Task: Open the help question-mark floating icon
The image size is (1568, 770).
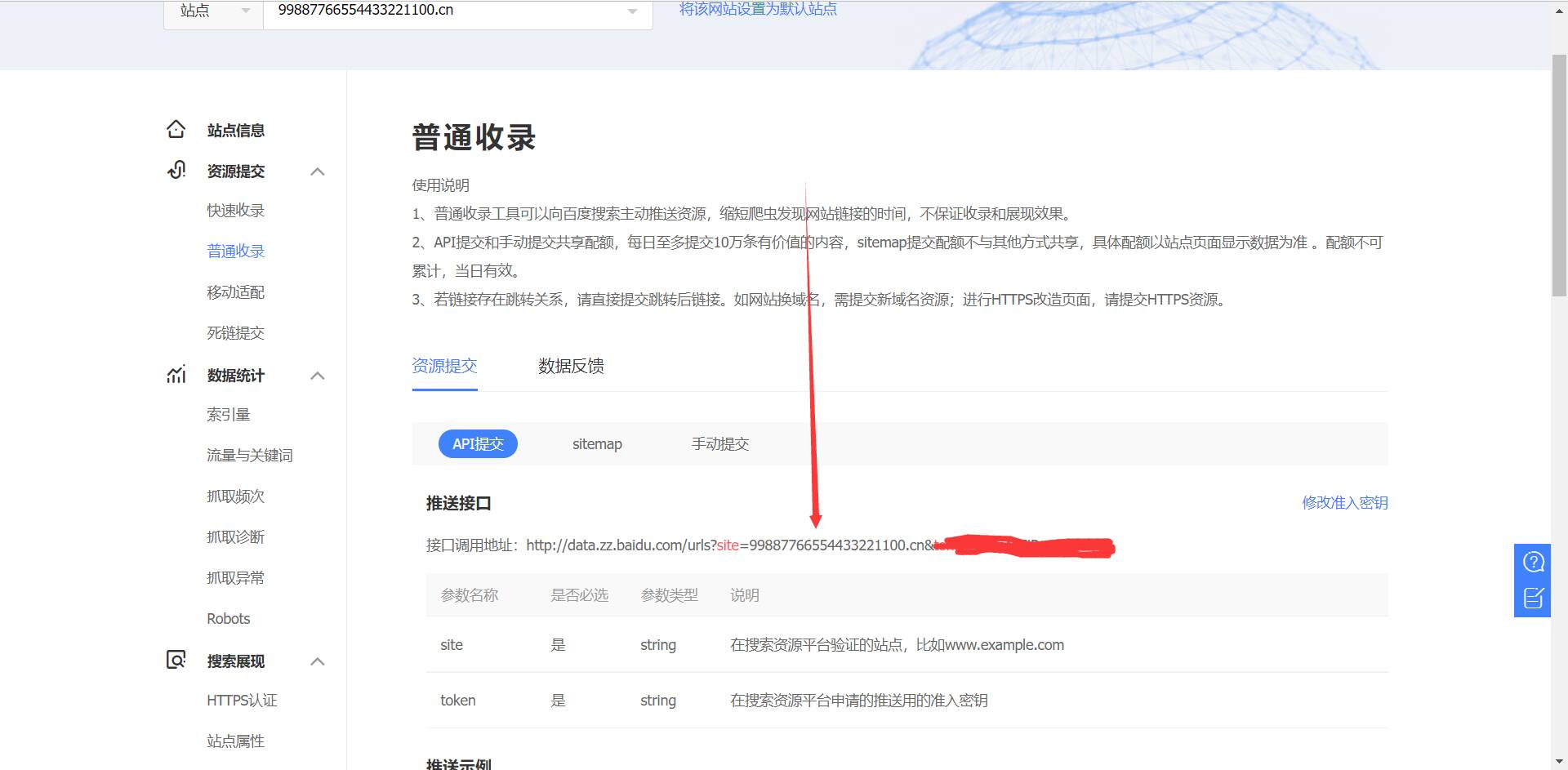Action: pyautogui.click(x=1533, y=562)
